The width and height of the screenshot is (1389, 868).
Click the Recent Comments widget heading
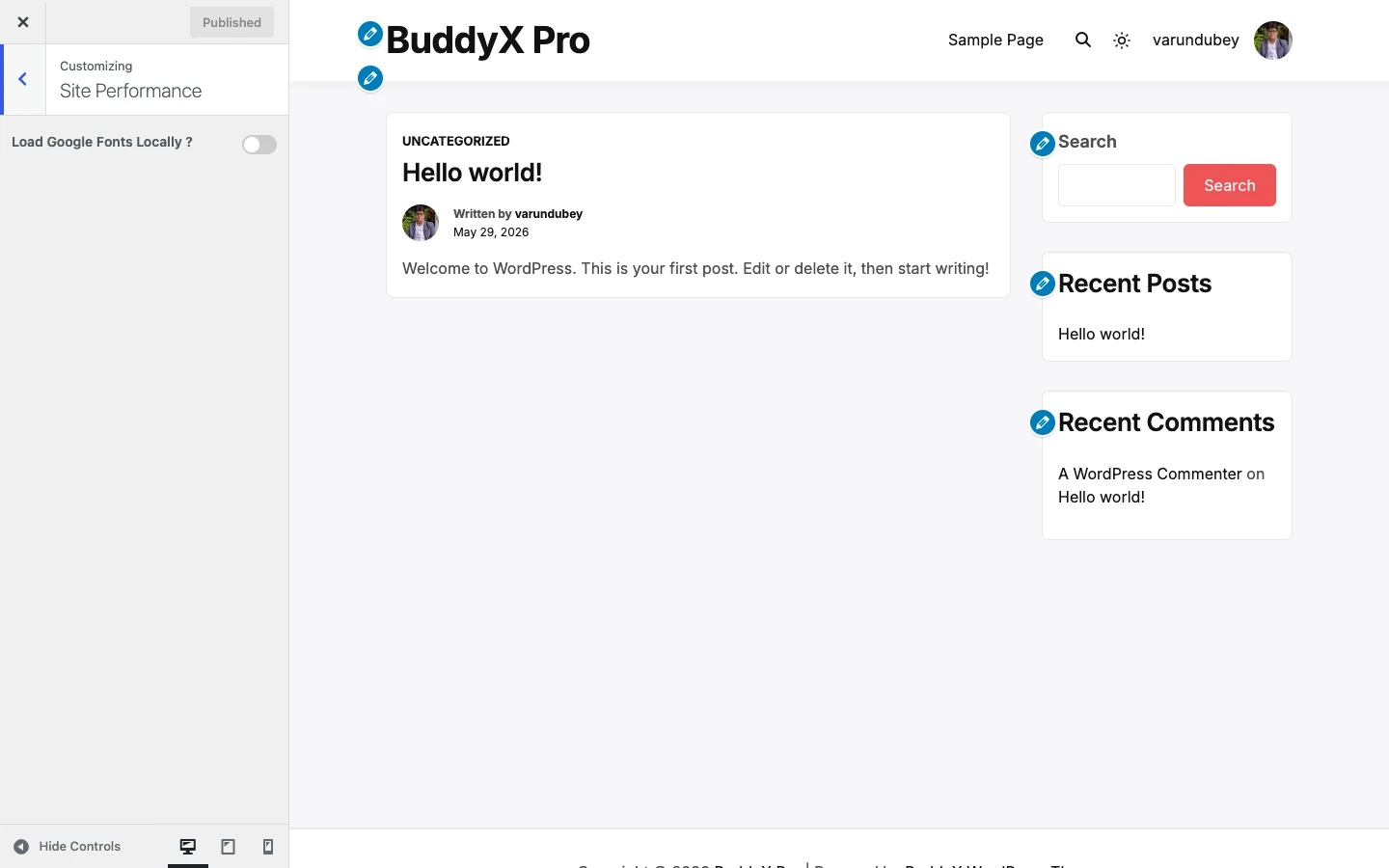pyautogui.click(x=1166, y=422)
